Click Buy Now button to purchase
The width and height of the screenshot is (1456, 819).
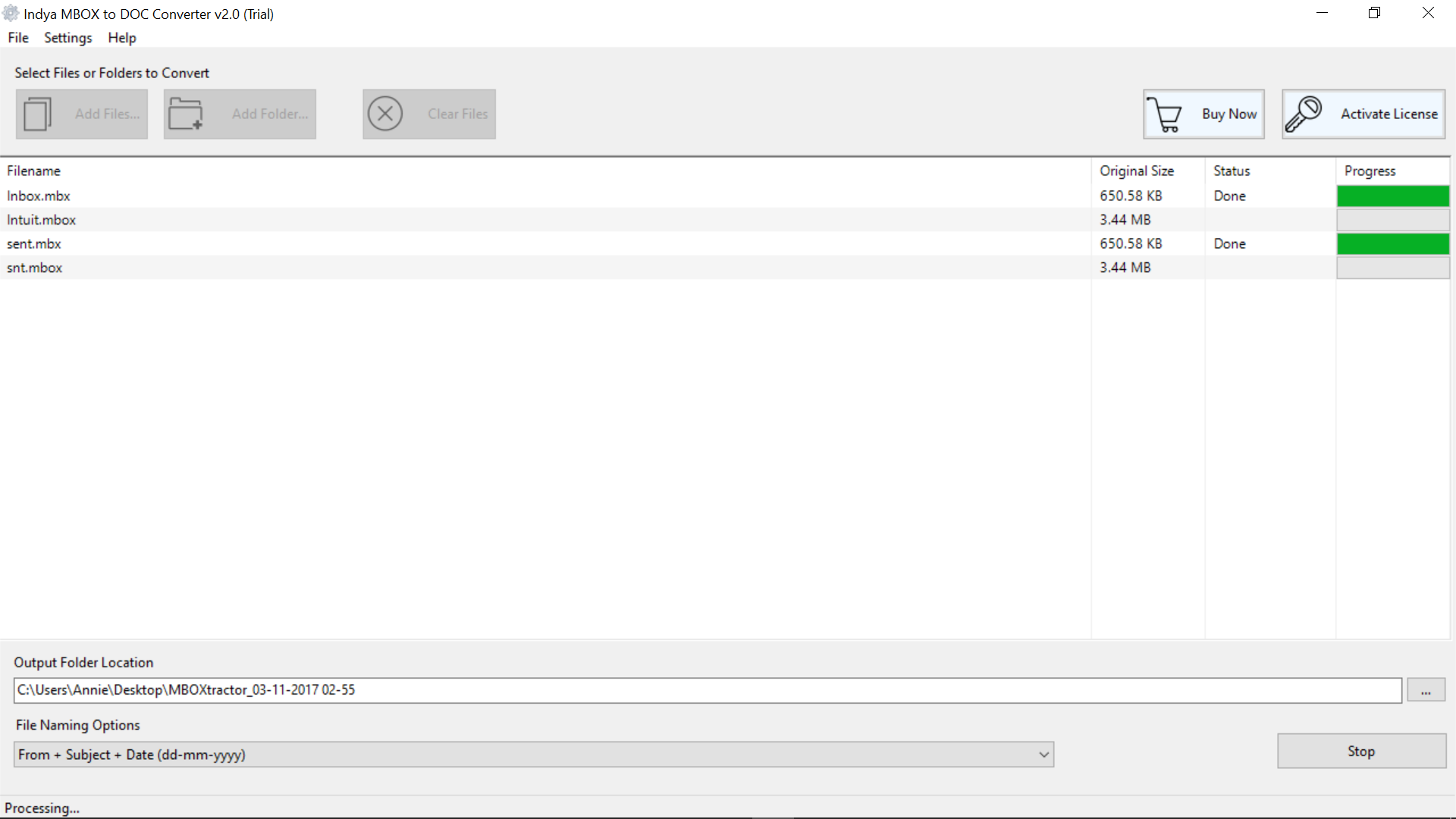coord(1203,113)
